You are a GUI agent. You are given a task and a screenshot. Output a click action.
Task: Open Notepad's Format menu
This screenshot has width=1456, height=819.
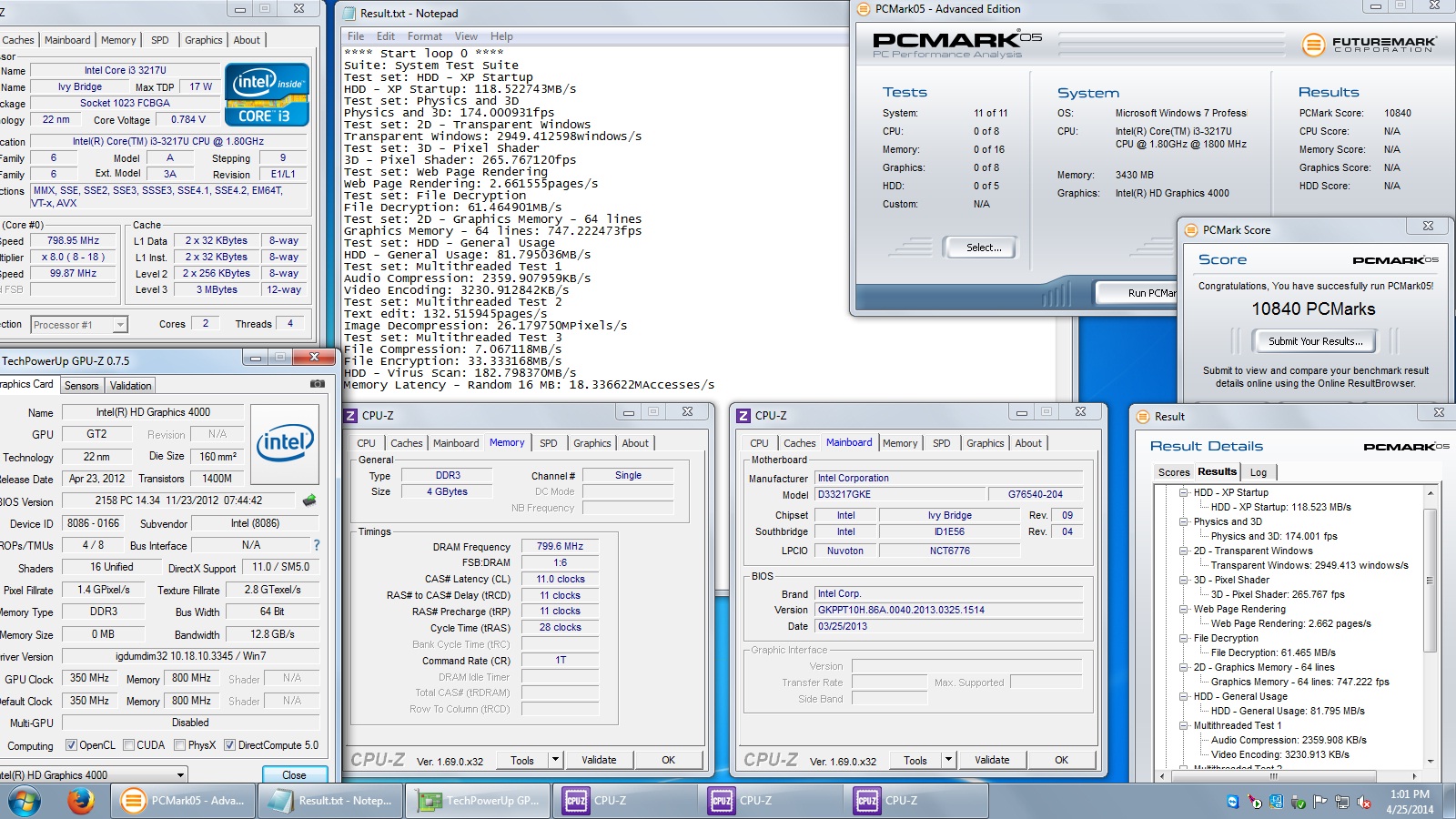click(424, 36)
